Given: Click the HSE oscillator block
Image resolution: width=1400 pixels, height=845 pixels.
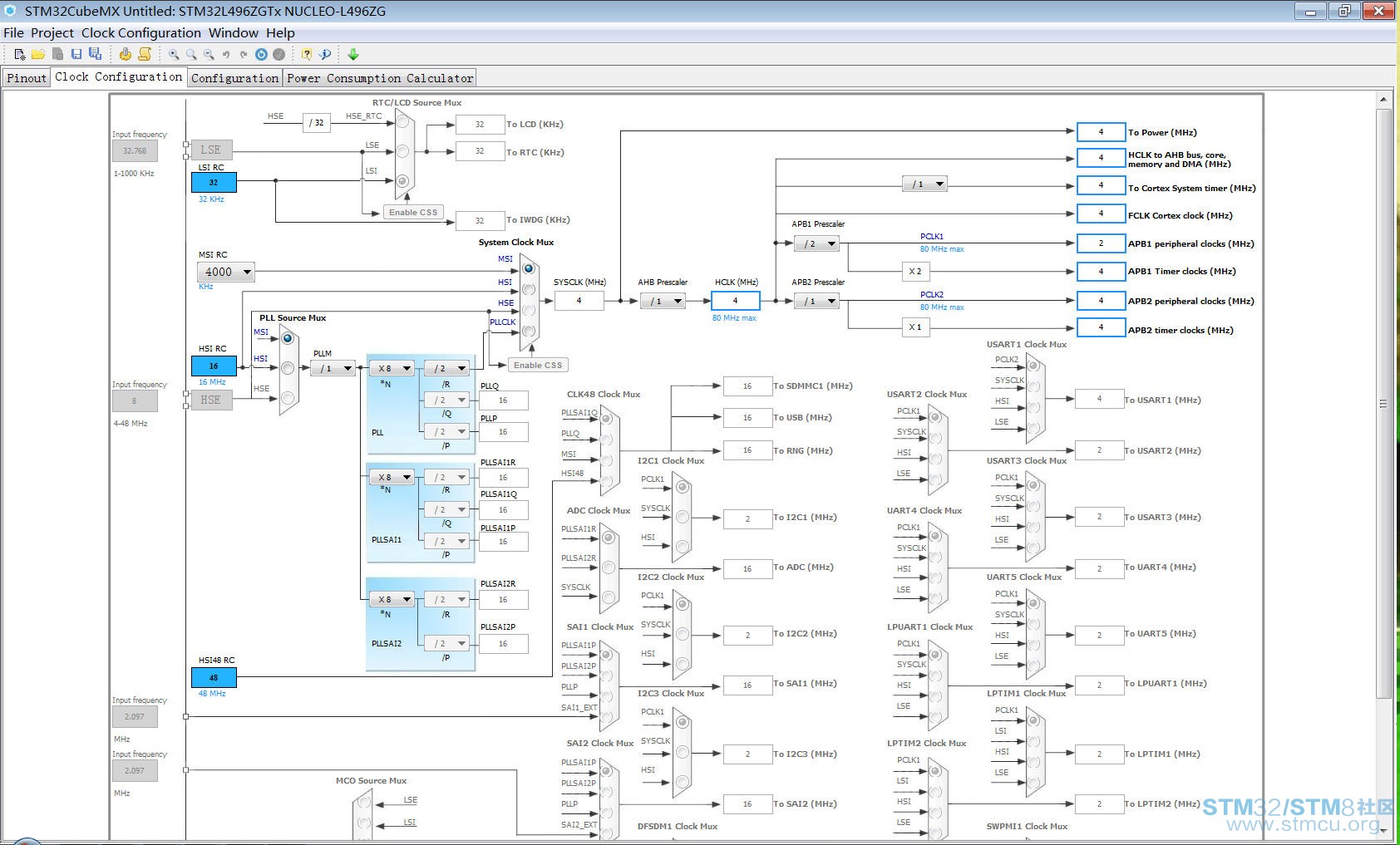Looking at the screenshot, I should coord(211,400).
